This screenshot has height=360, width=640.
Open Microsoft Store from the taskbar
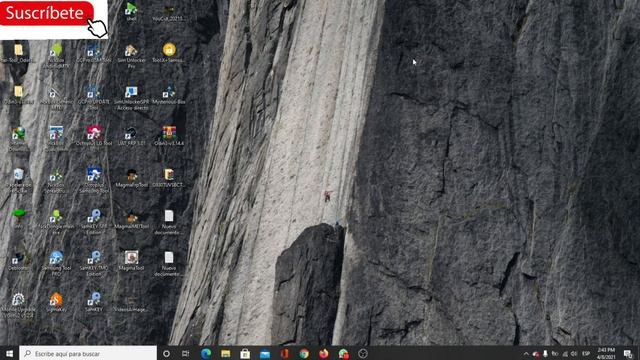245,353
